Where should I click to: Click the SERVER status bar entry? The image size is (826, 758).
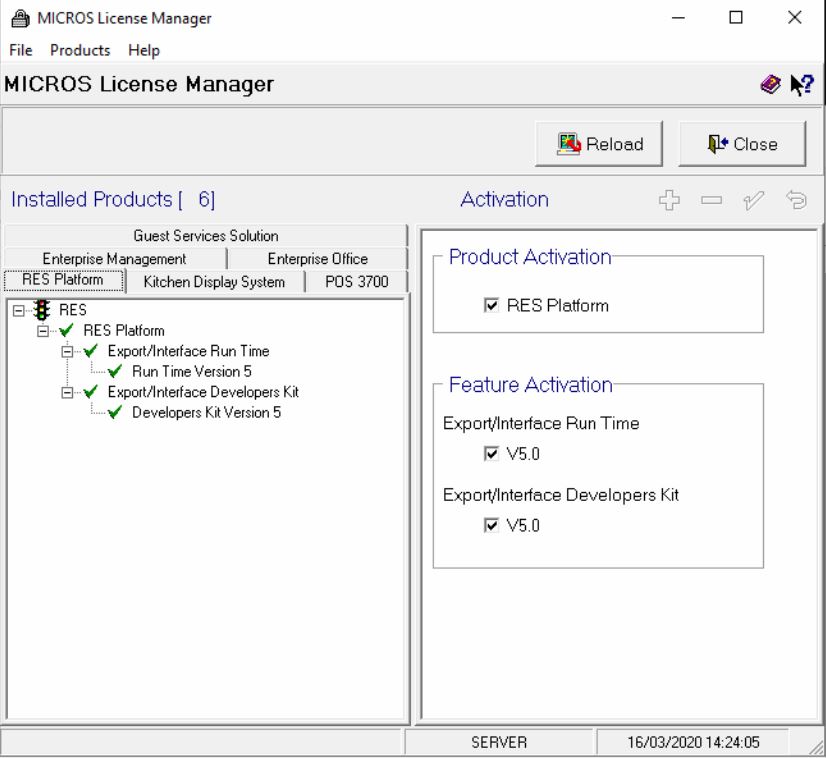pyautogui.click(x=498, y=742)
